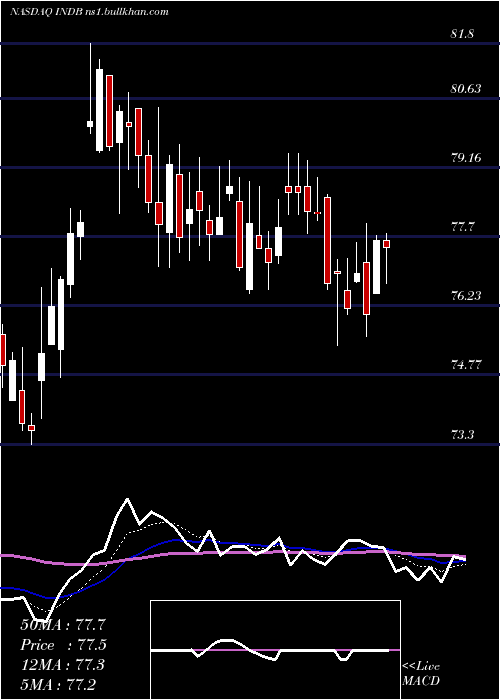Select the 80.63 price level label
Viewport: 500px width, 700px height.
pos(466,89)
